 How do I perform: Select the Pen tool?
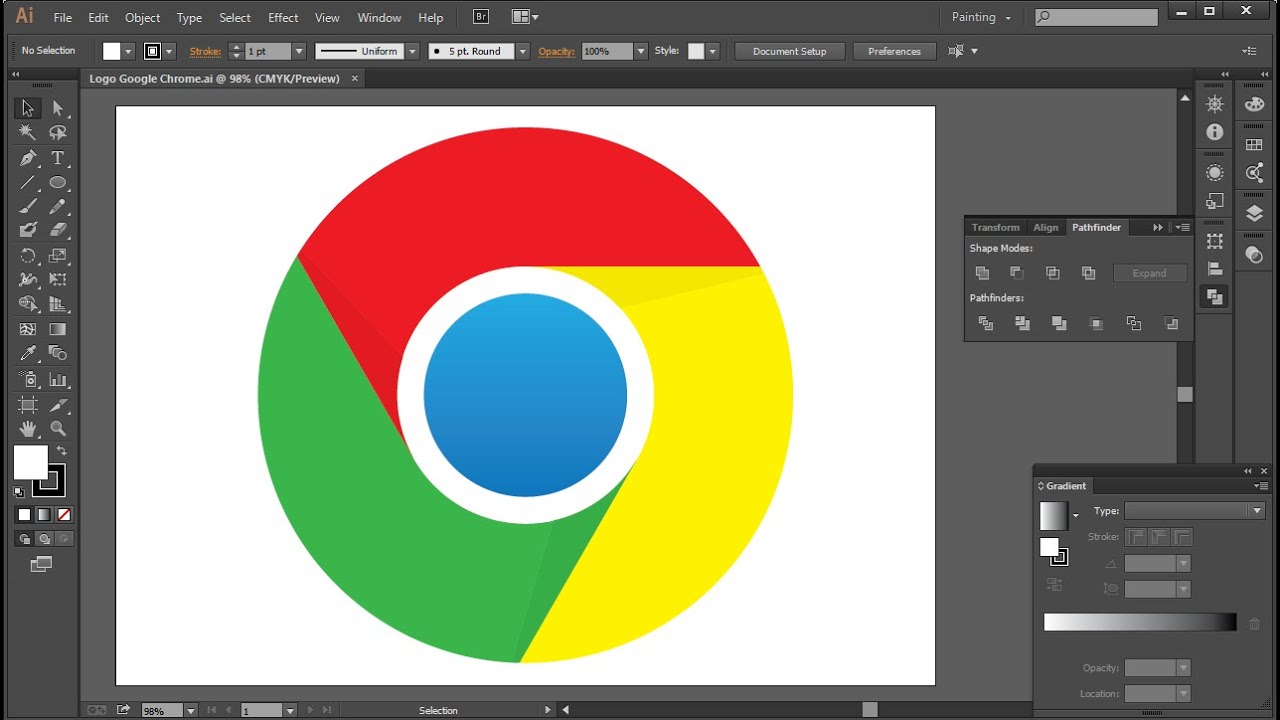(28, 158)
